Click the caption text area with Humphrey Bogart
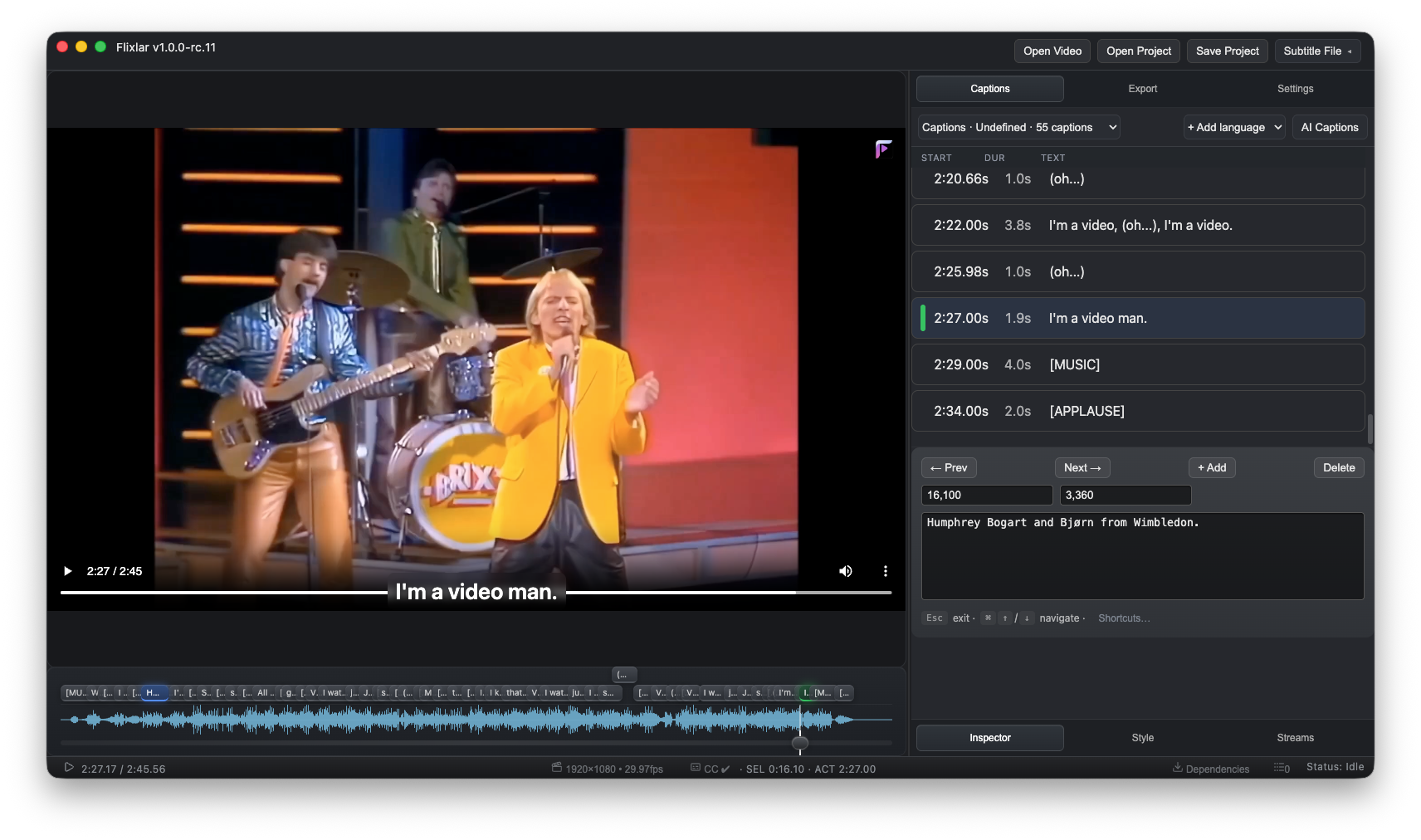 [x=1143, y=556]
